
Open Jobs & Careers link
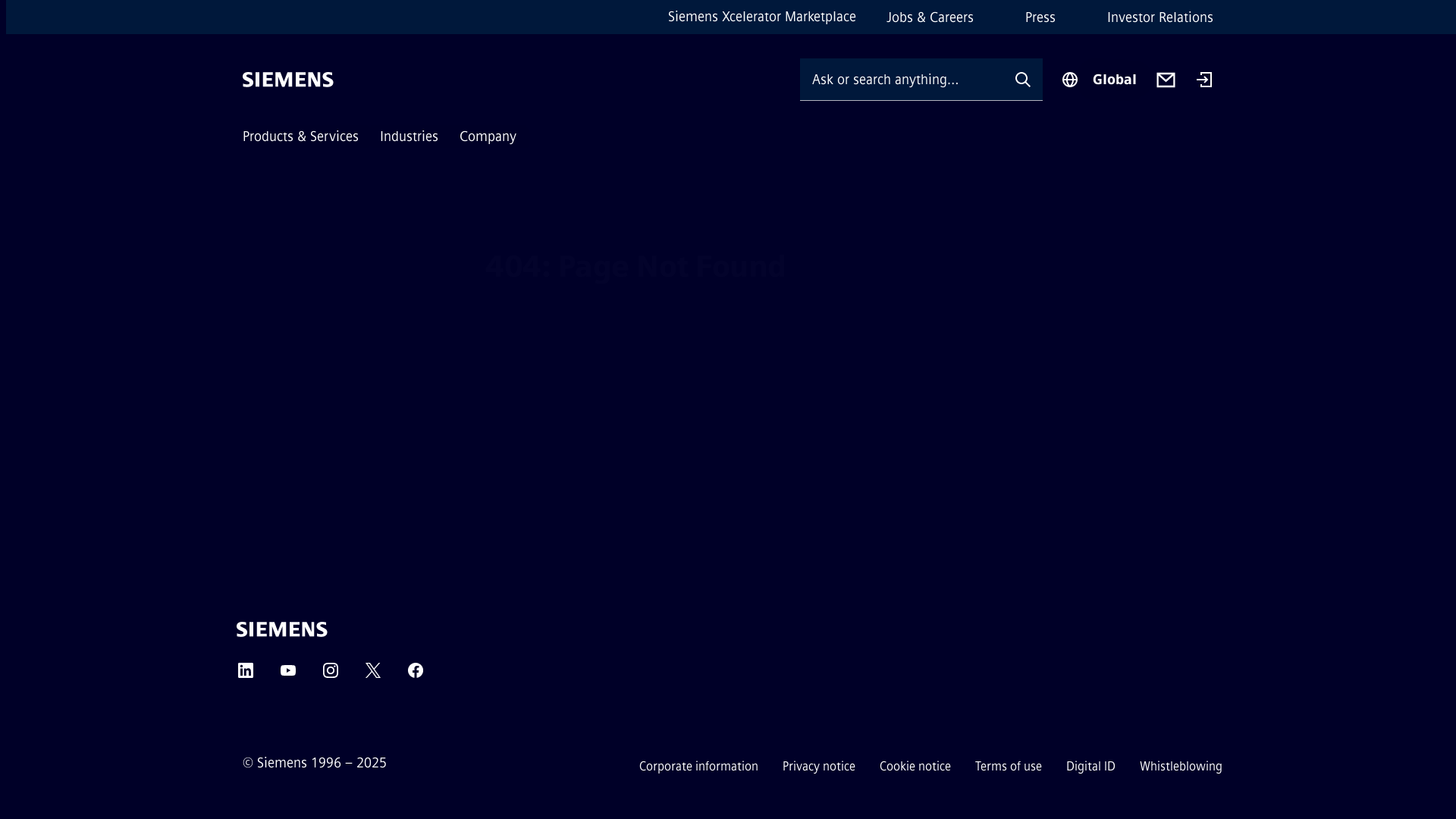(x=930, y=17)
